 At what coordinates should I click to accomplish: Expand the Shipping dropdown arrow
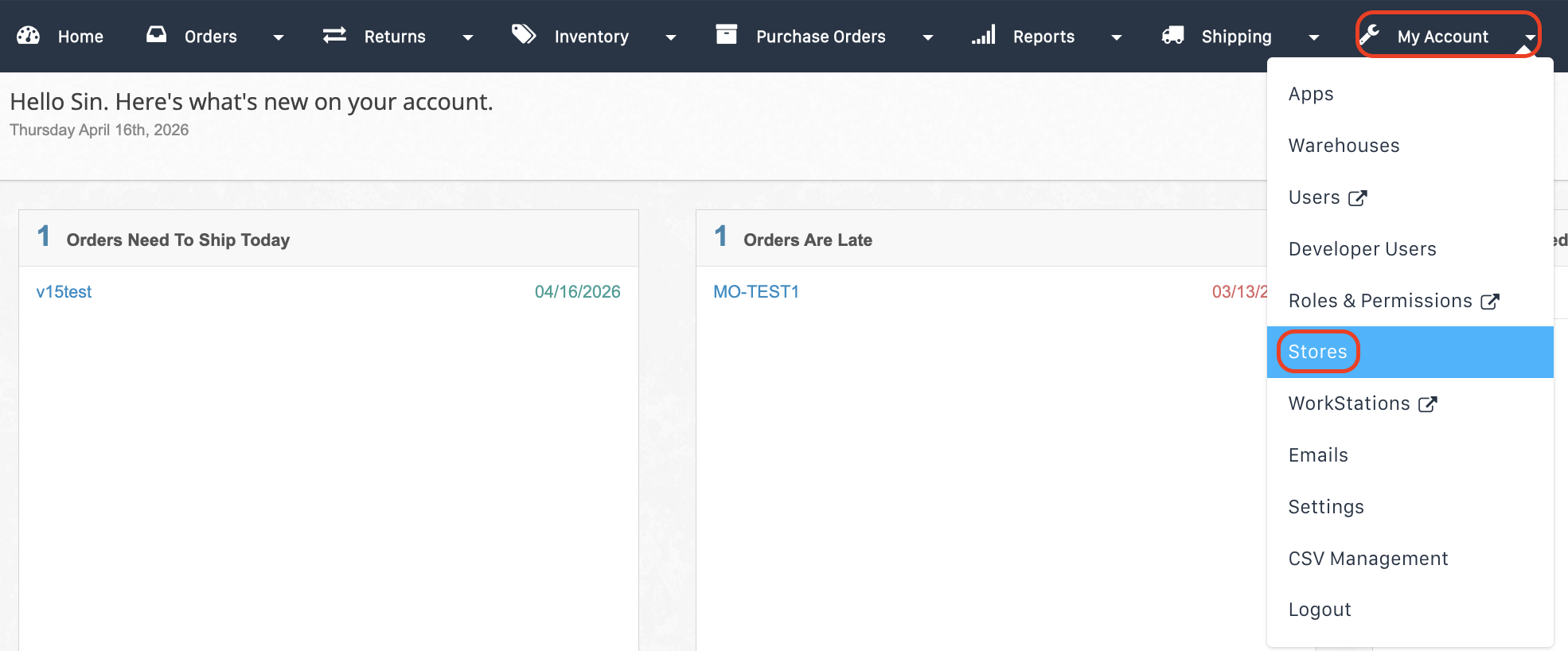click(x=1313, y=37)
